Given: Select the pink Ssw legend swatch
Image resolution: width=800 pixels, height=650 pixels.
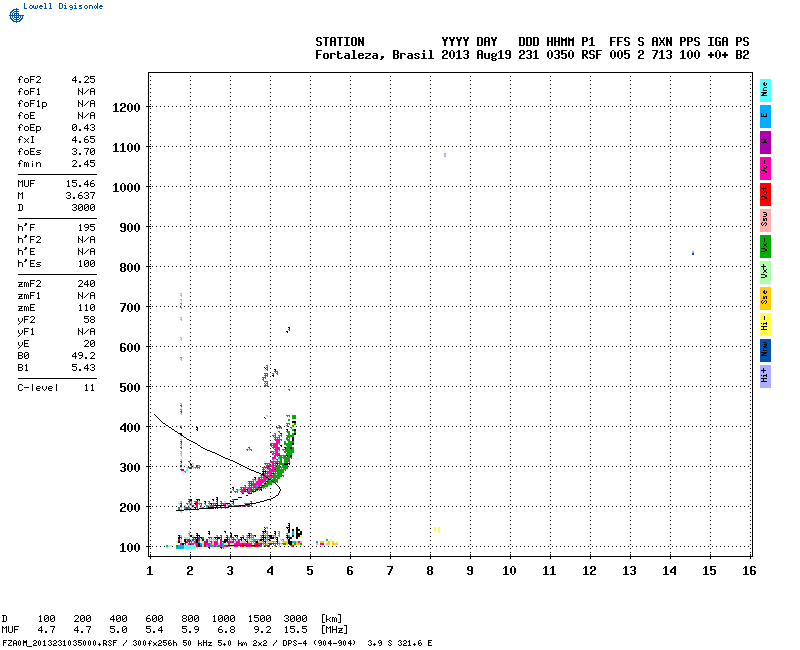Looking at the screenshot, I should [x=765, y=220].
